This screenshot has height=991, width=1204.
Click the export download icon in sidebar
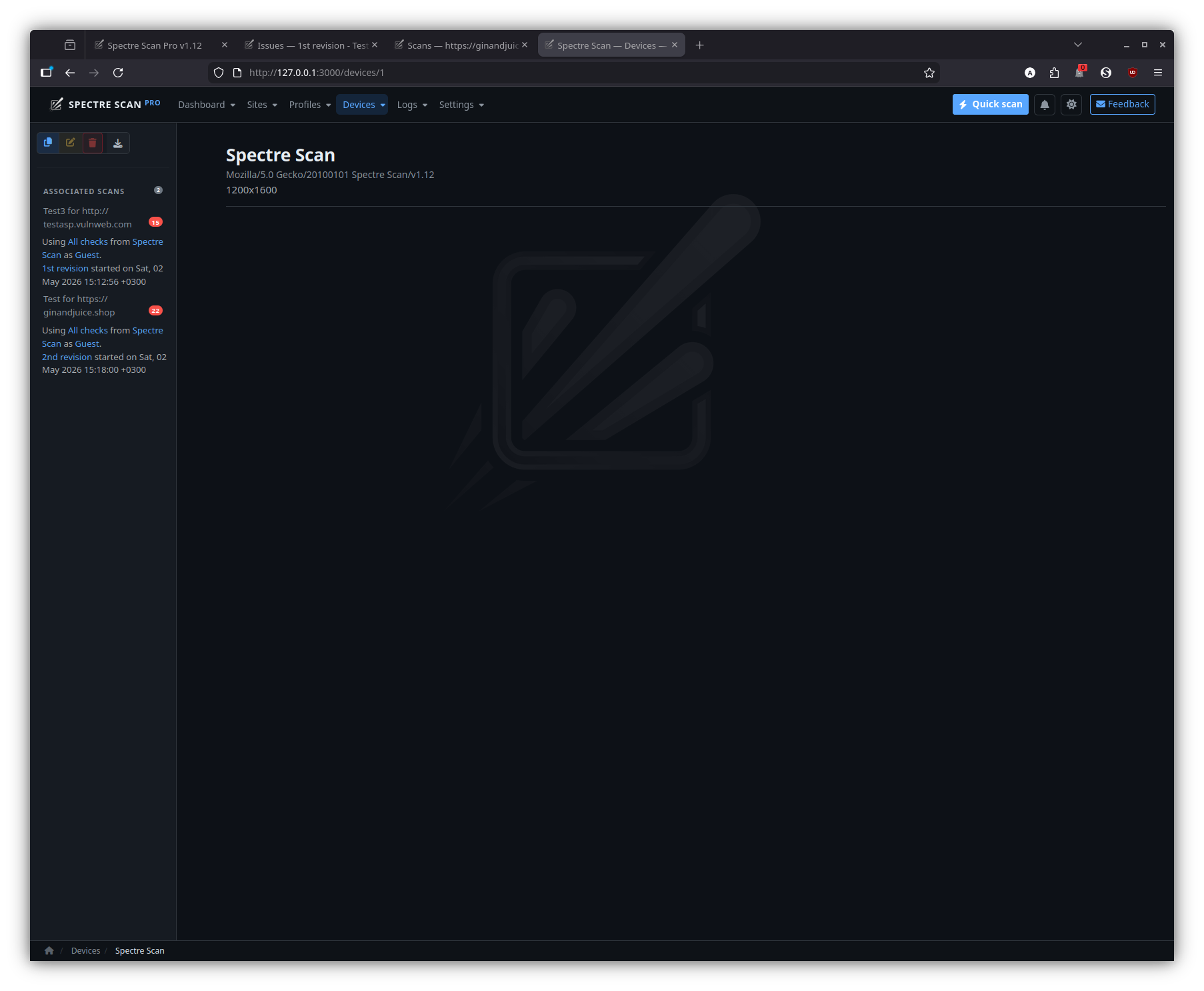[118, 143]
